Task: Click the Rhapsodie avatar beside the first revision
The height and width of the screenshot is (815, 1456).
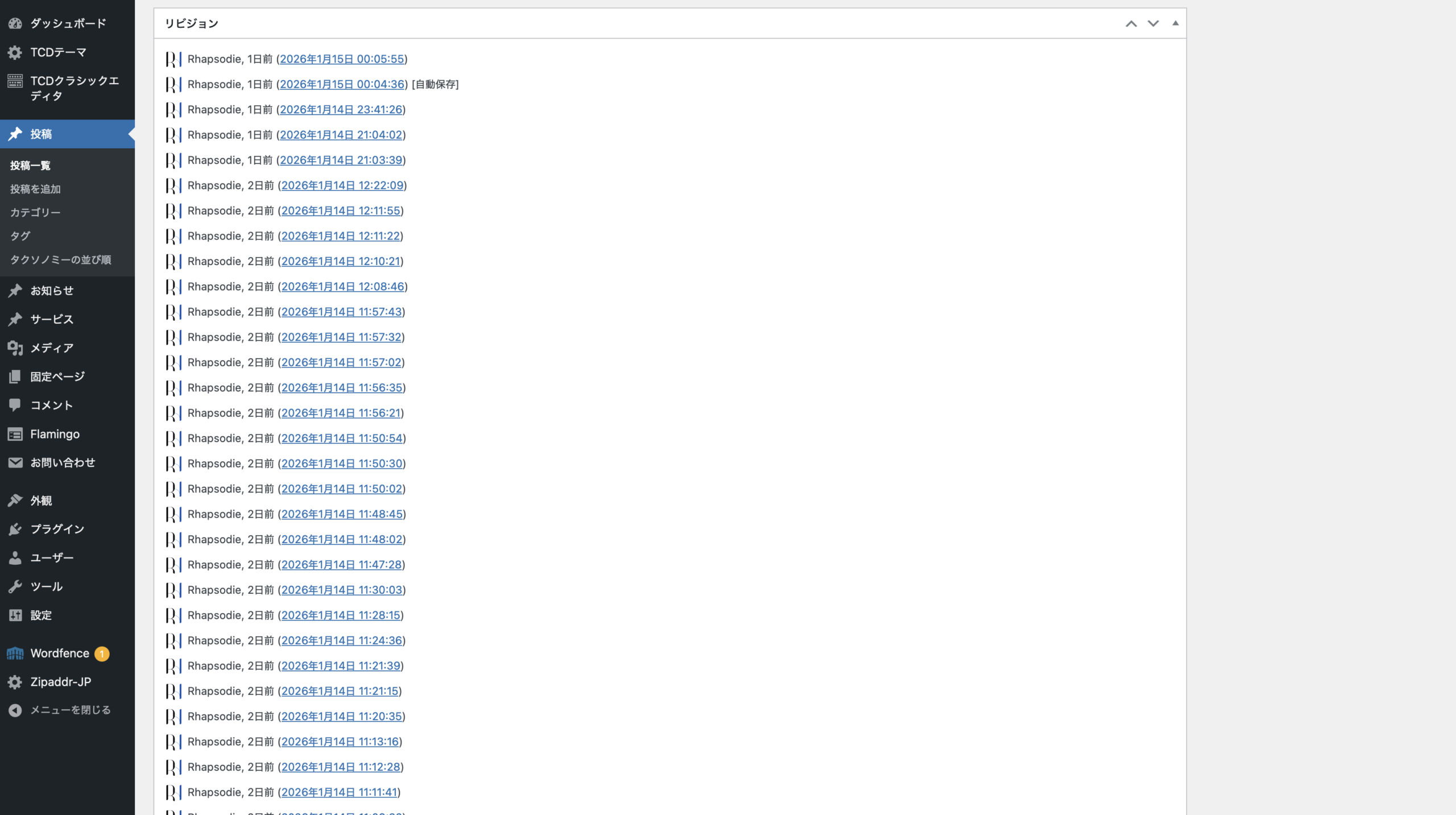Action: (173, 59)
